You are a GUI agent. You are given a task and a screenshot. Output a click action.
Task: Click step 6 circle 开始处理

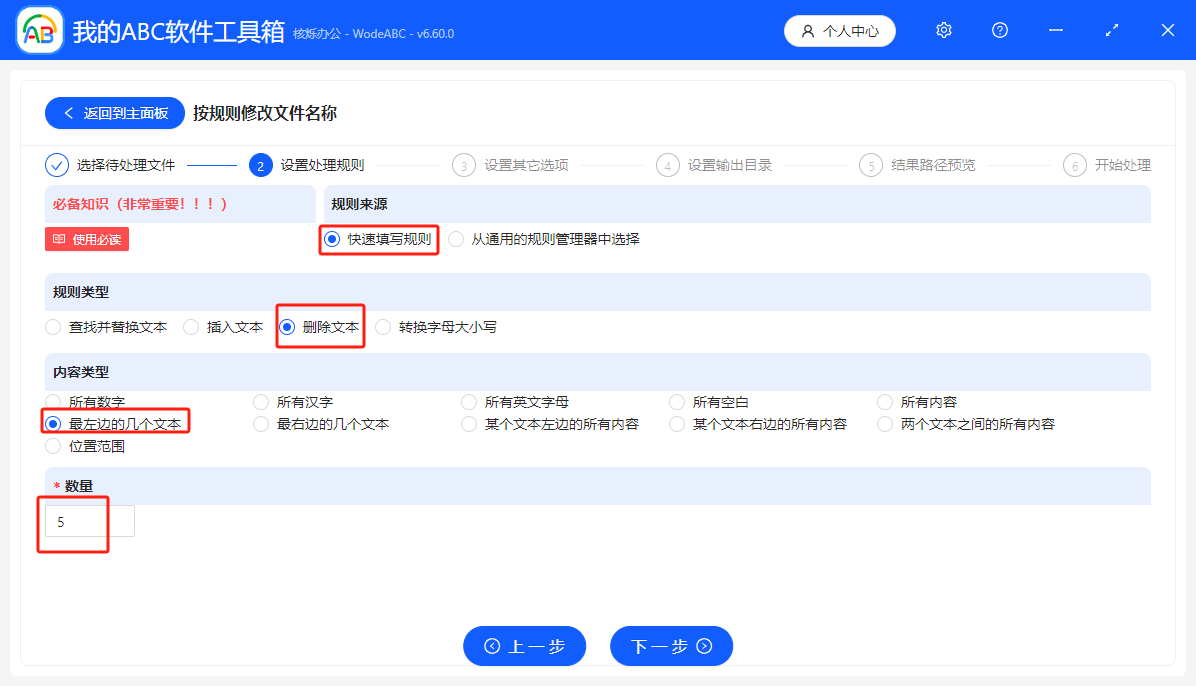[x=1074, y=164]
